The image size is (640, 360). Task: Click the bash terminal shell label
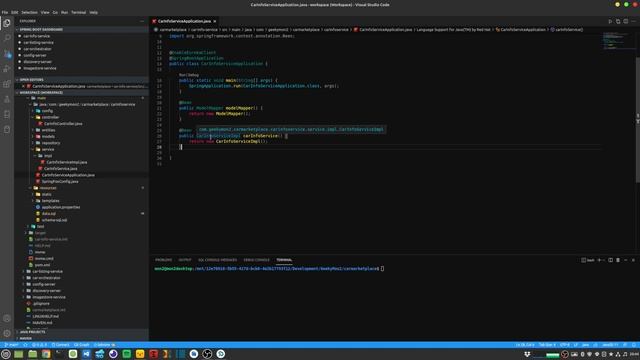click(588, 260)
